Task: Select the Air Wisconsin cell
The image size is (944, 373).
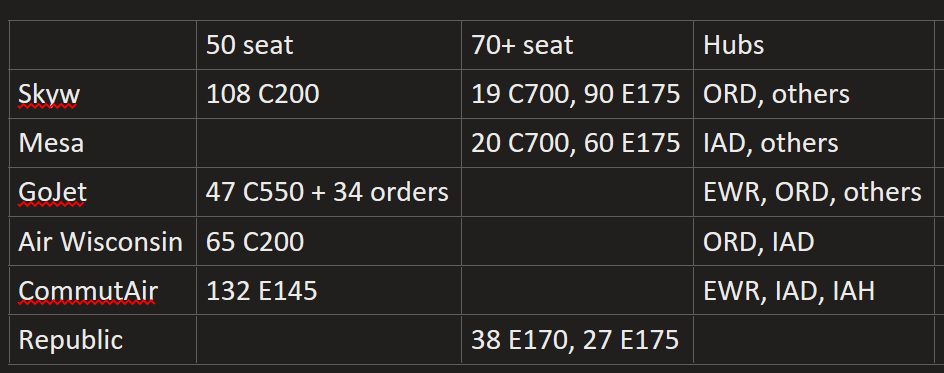Action: click(103, 241)
